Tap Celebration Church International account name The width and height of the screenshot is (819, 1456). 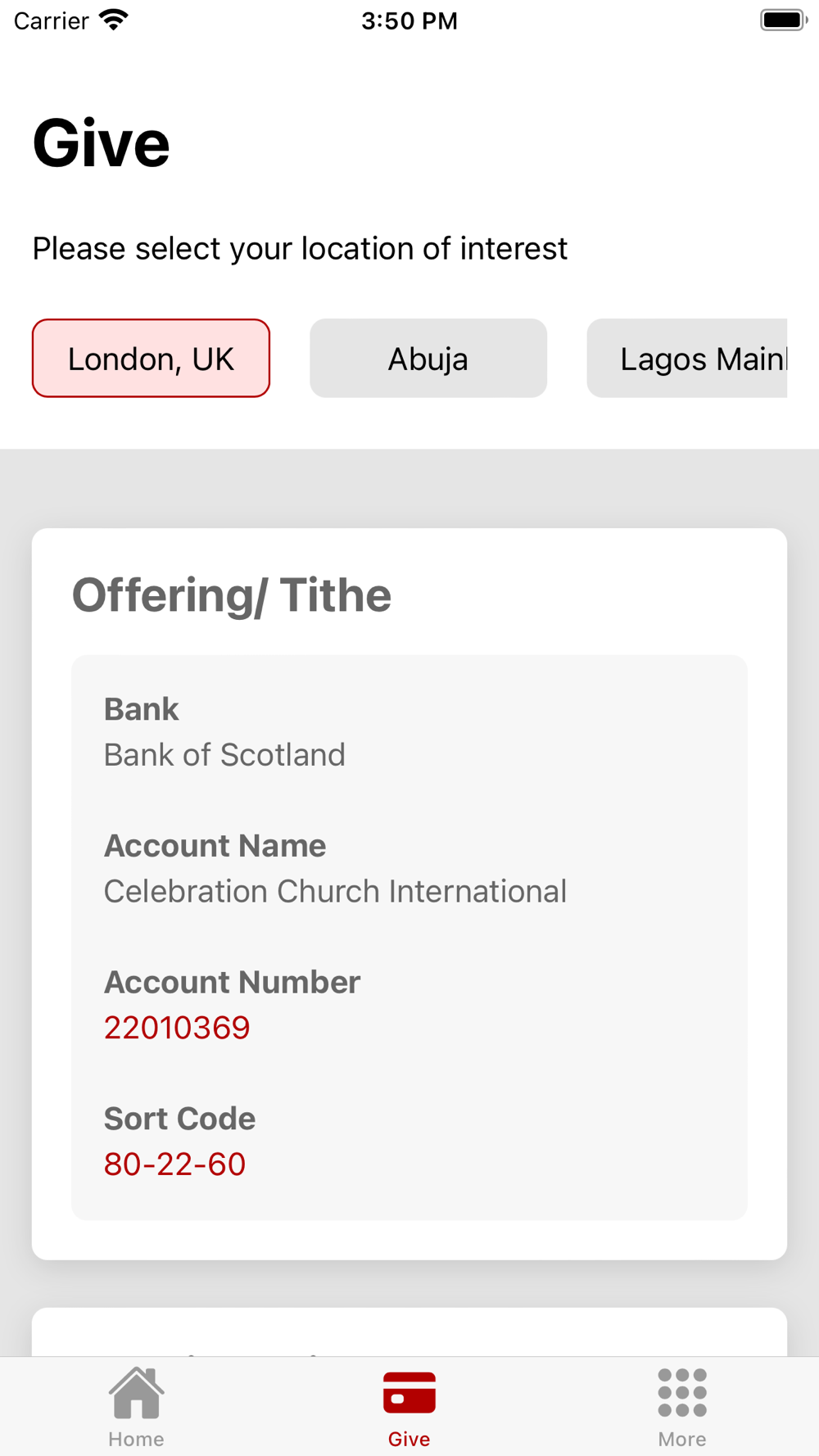click(x=335, y=891)
